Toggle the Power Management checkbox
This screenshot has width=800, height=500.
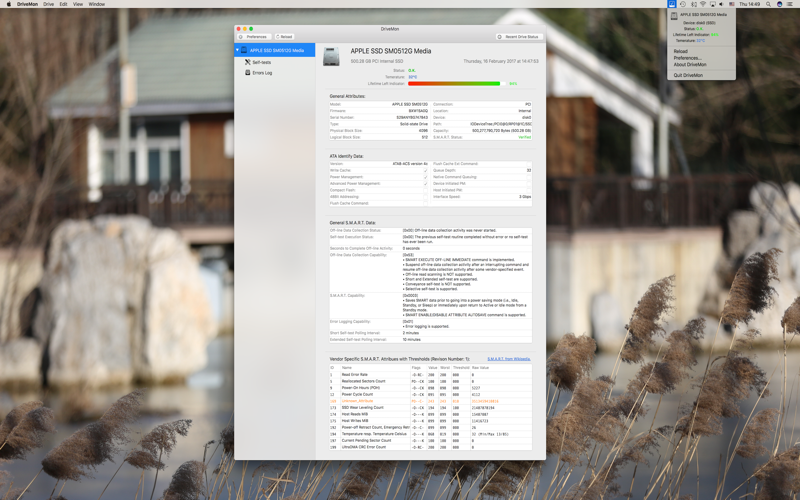tap(426, 177)
